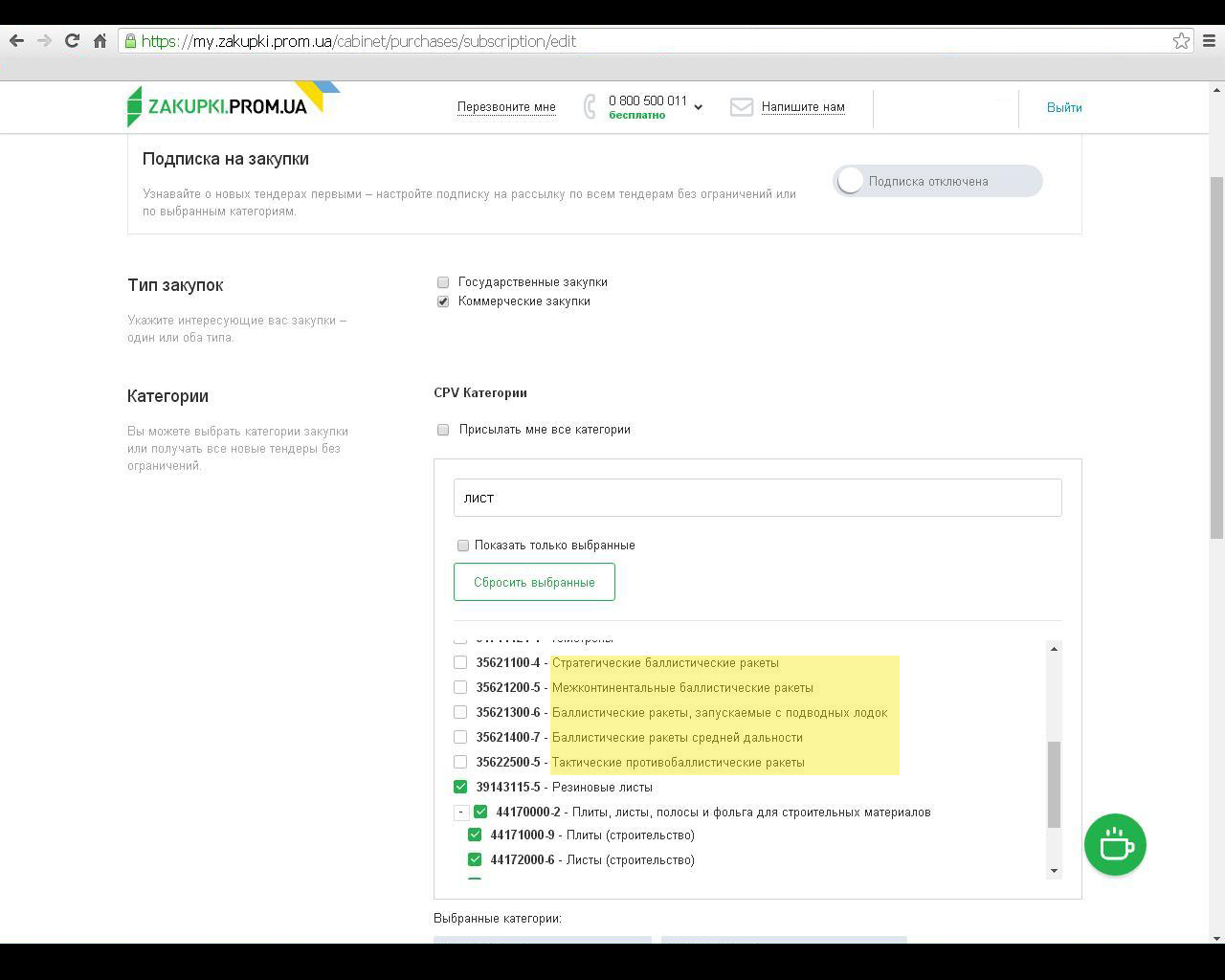Image resolution: width=1225 pixels, height=980 pixels.
Task: Check Государственные закупки checkbox
Action: click(443, 282)
